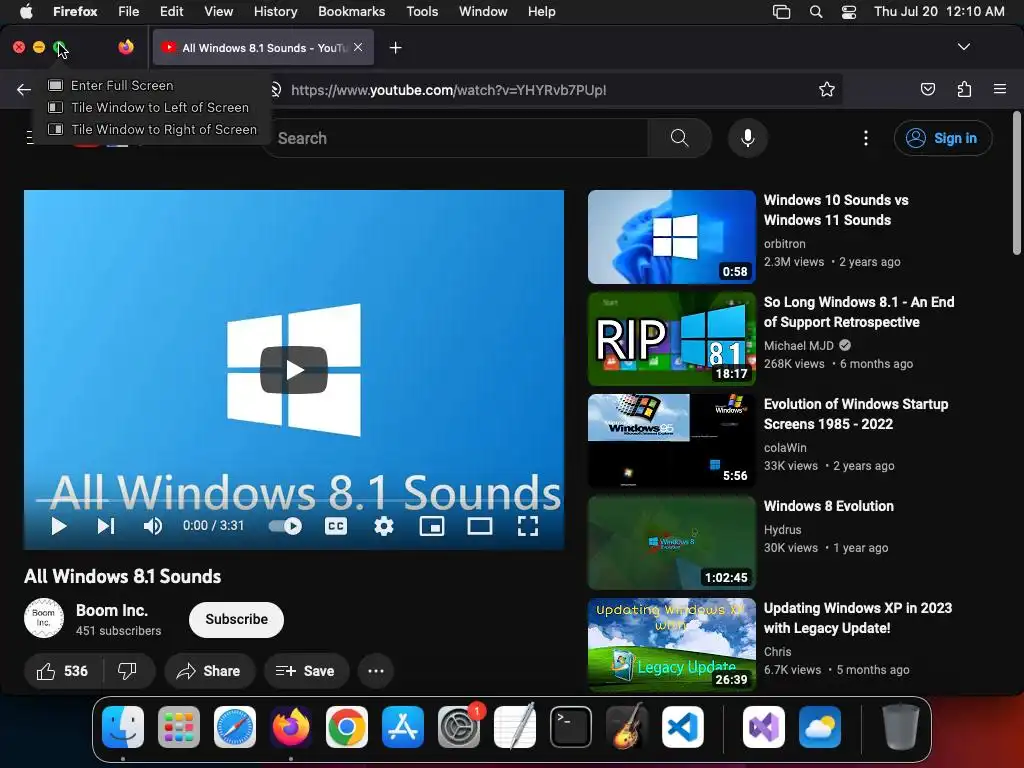Open video settings gear icon
The height and width of the screenshot is (768, 1024).
[x=384, y=526]
